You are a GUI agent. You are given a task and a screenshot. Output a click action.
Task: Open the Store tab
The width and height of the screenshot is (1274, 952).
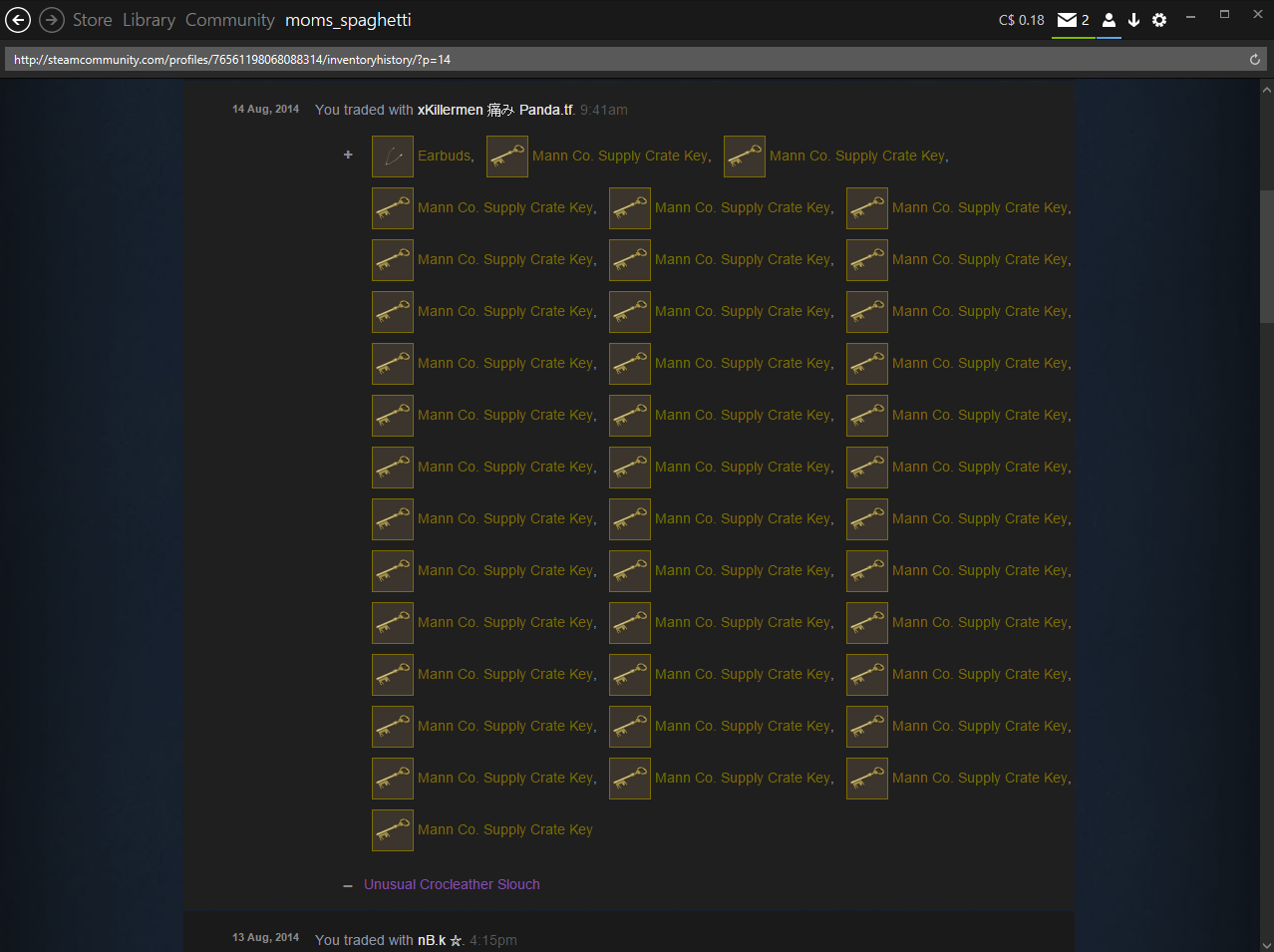click(x=92, y=20)
